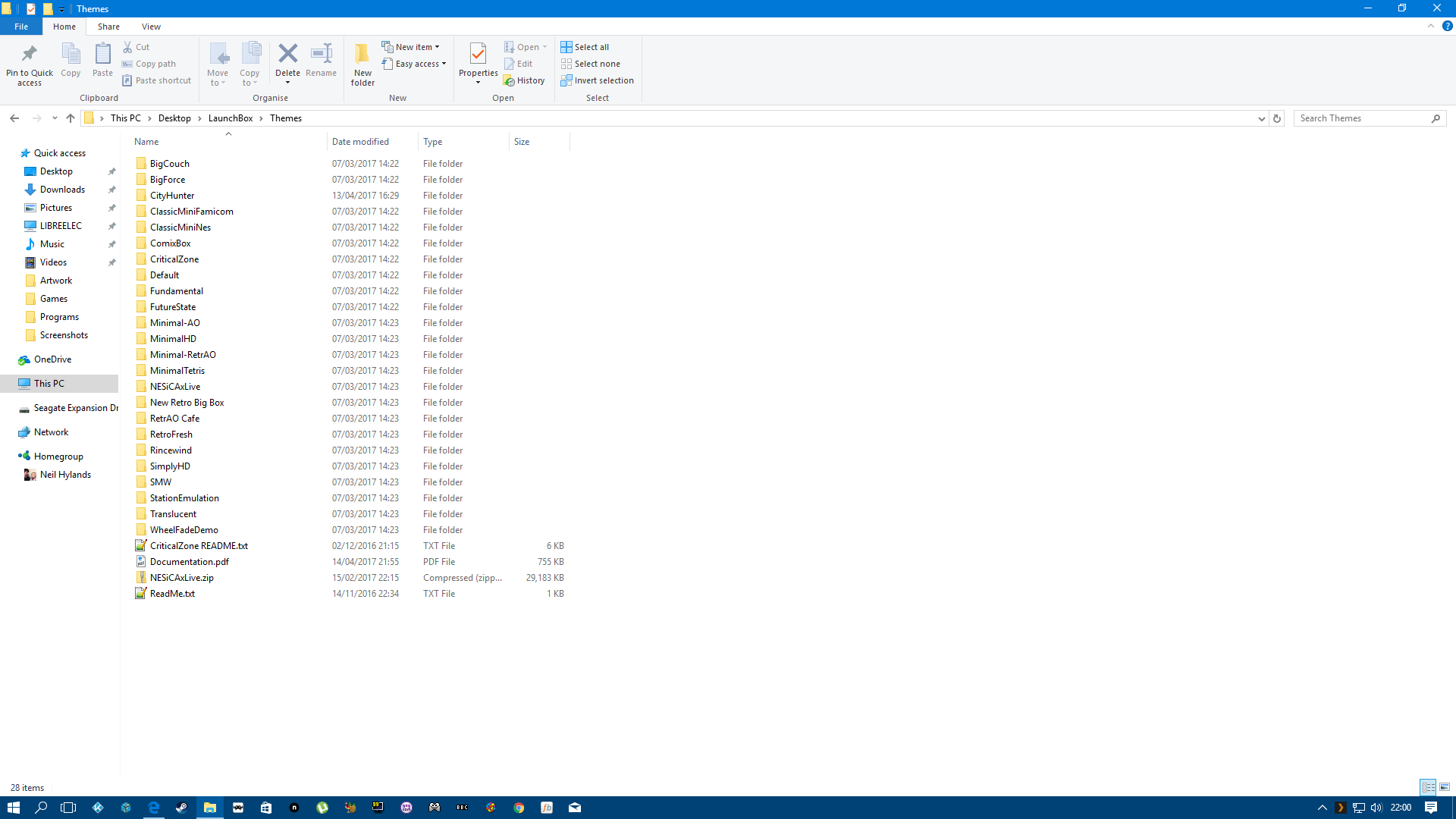Go up one folder level
This screenshot has width=1456, height=819.
tap(71, 118)
